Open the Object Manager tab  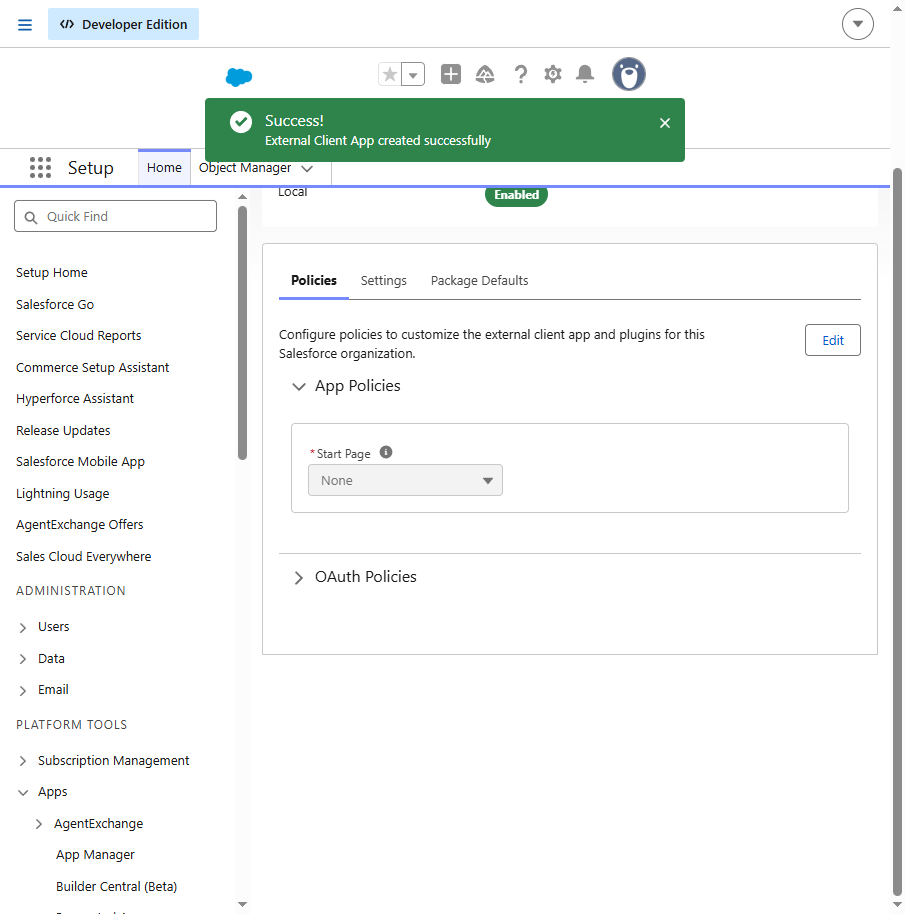click(245, 168)
